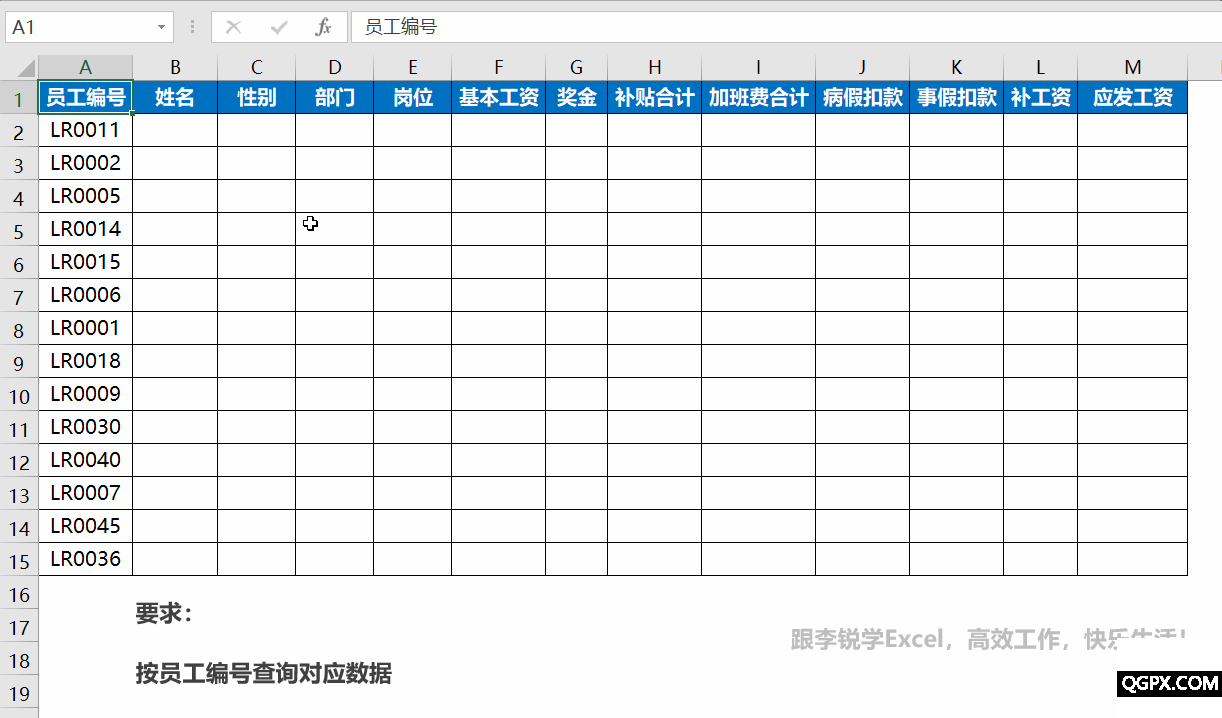Viewport: 1222px width, 718px height.
Task: Select column J header
Action: (x=863, y=67)
